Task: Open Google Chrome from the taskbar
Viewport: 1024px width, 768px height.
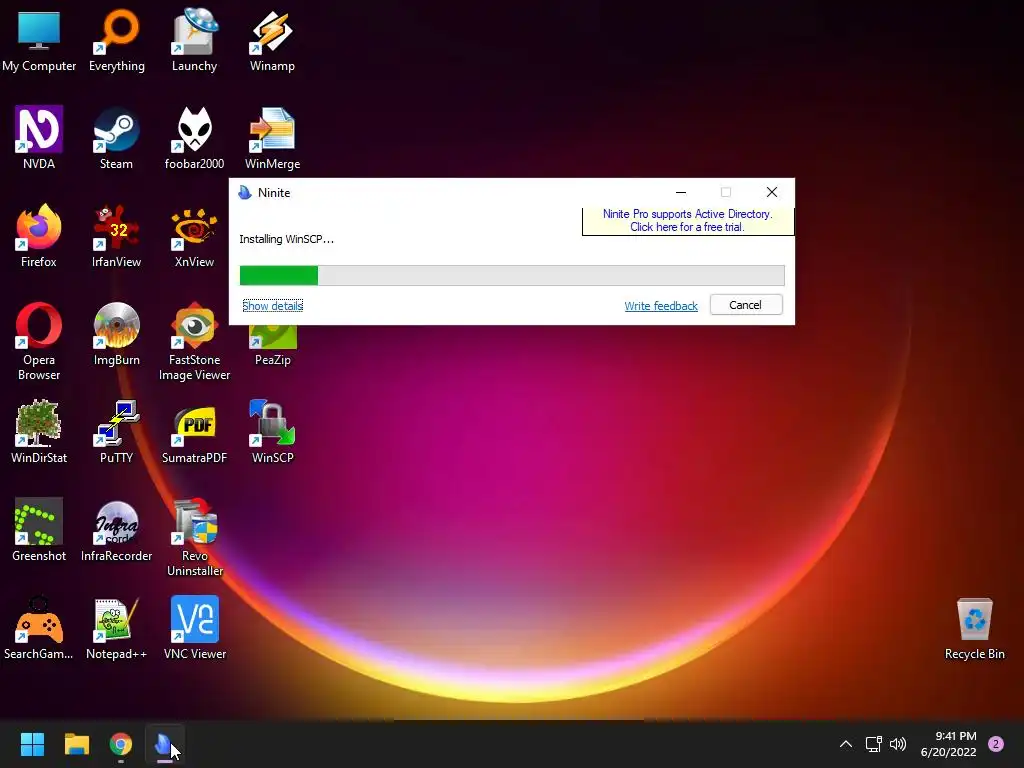Action: click(x=120, y=744)
